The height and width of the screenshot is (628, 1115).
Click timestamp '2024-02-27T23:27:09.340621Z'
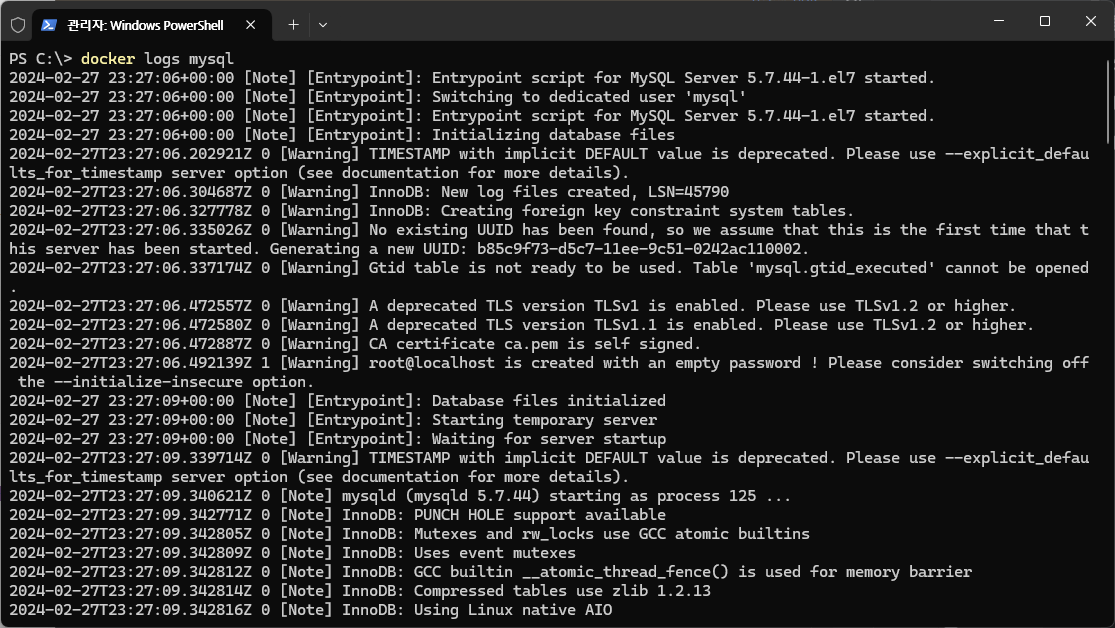[x=130, y=496]
